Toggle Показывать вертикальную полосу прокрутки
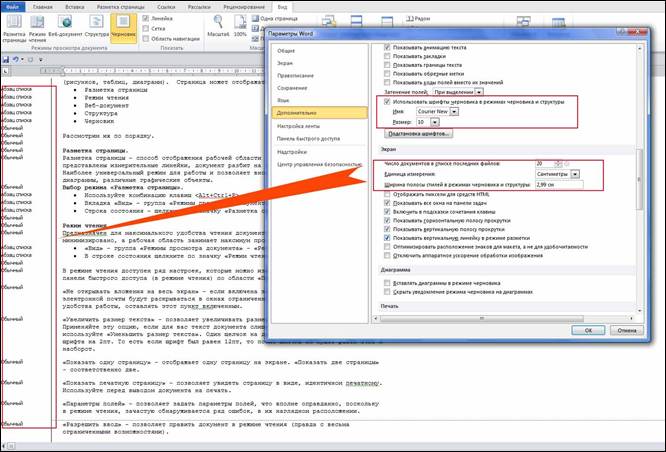This screenshot has height=452, width=666. pyautogui.click(x=387, y=229)
